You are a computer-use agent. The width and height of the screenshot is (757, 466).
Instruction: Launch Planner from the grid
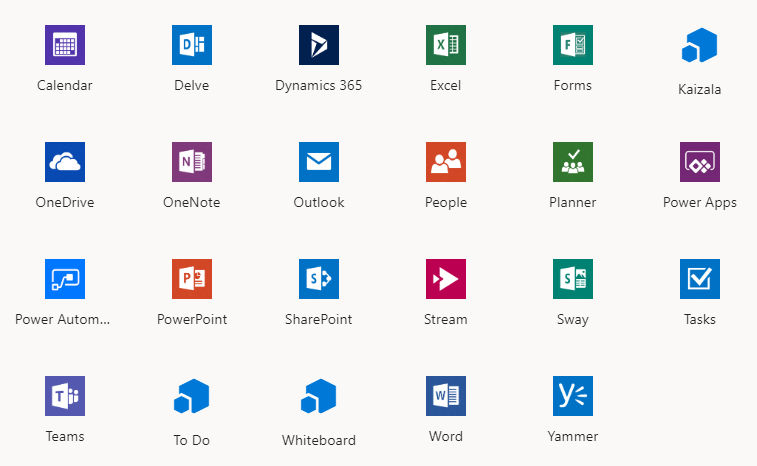tap(573, 162)
